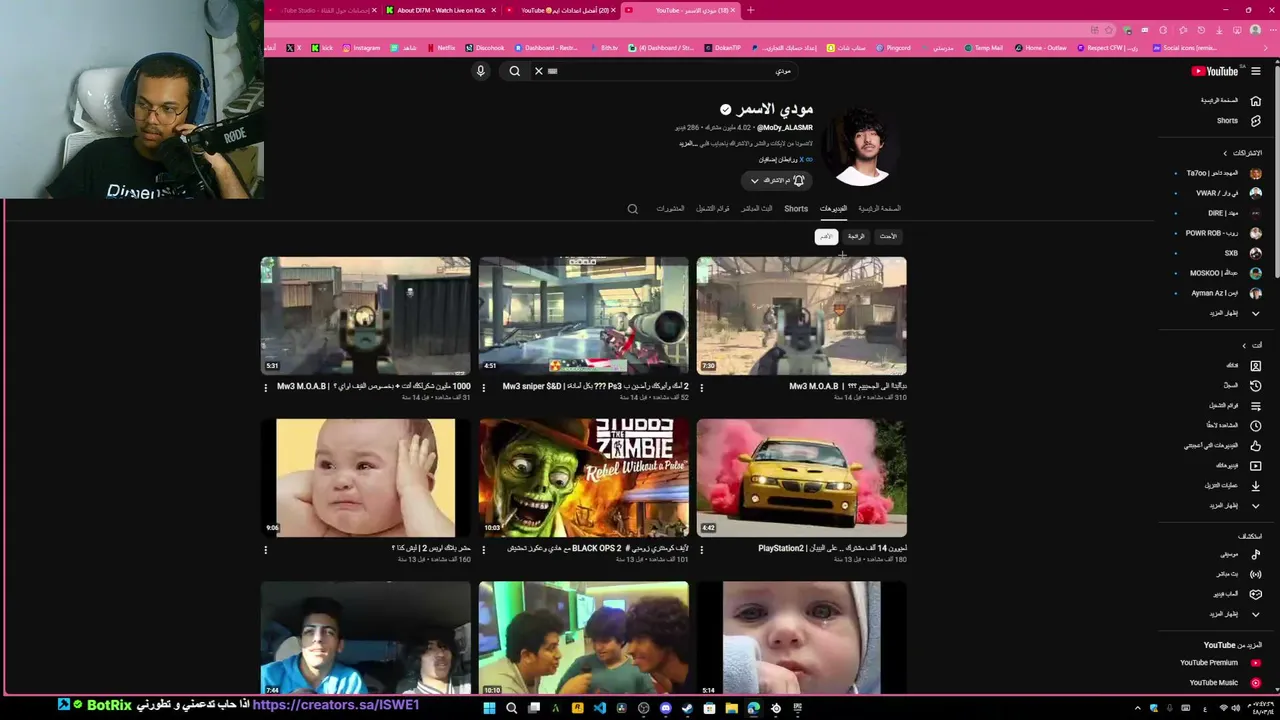Expand the channel description 'more' link
The width and height of the screenshot is (1280, 720).
pyautogui.click(x=686, y=143)
